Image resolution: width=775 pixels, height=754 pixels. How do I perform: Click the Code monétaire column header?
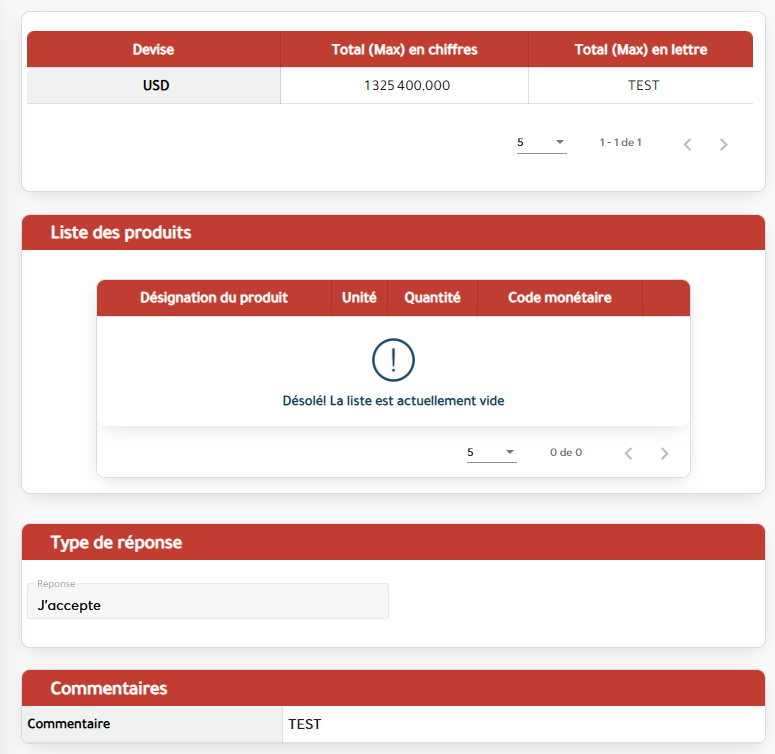point(559,298)
